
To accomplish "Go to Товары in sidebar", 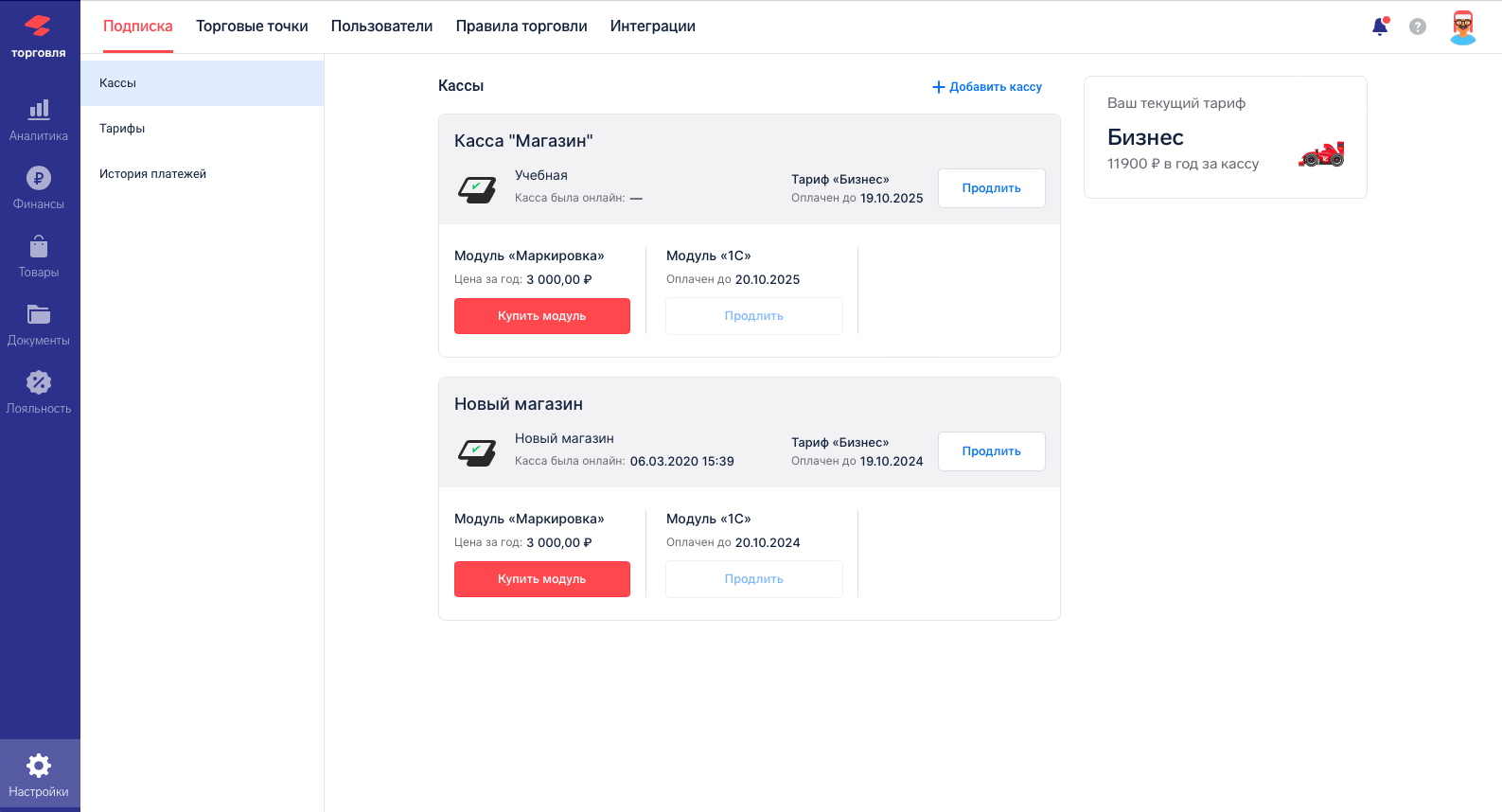I will tap(39, 257).
